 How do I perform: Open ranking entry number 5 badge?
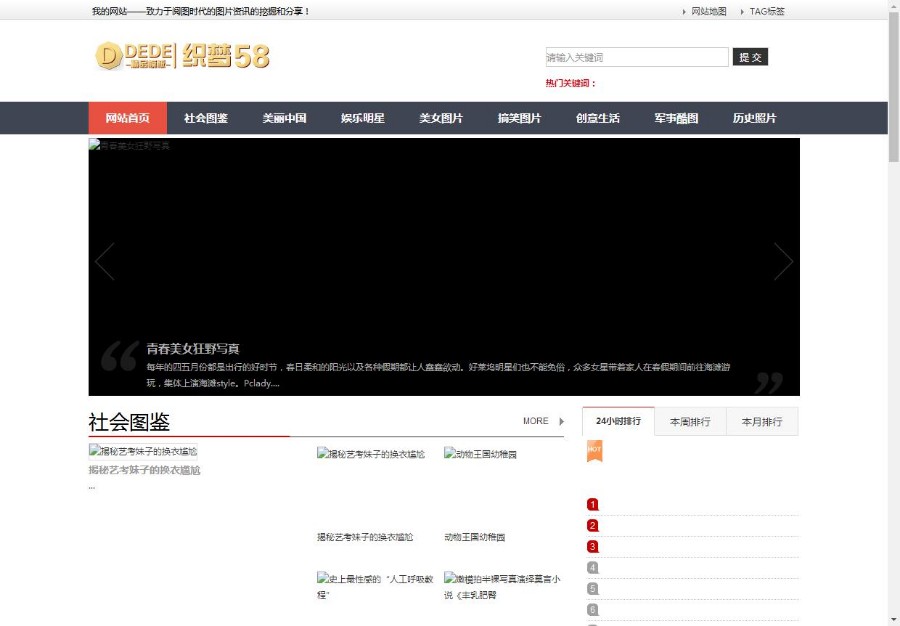pos(593,589)
